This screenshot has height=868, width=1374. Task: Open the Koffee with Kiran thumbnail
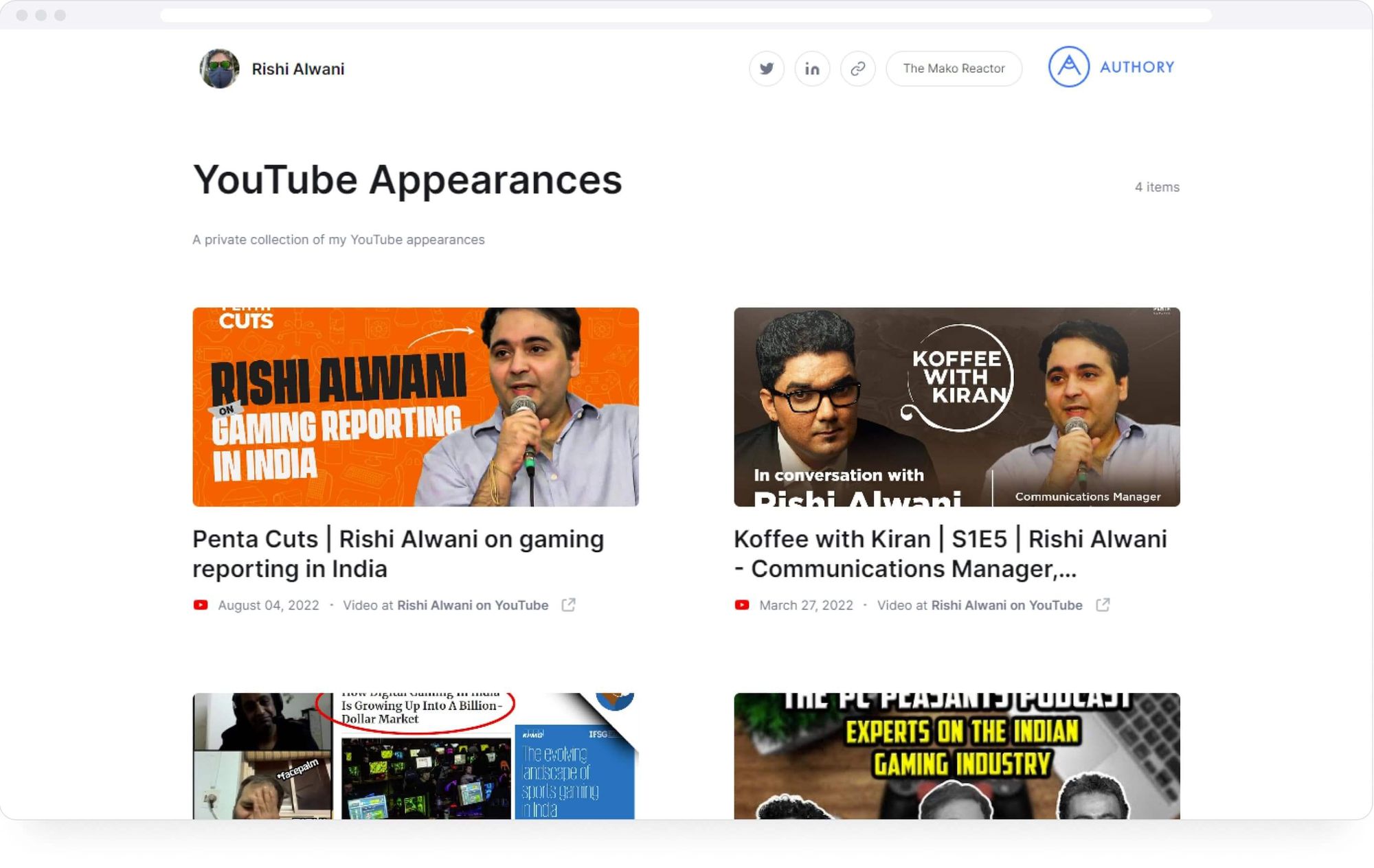pos(957,407)
